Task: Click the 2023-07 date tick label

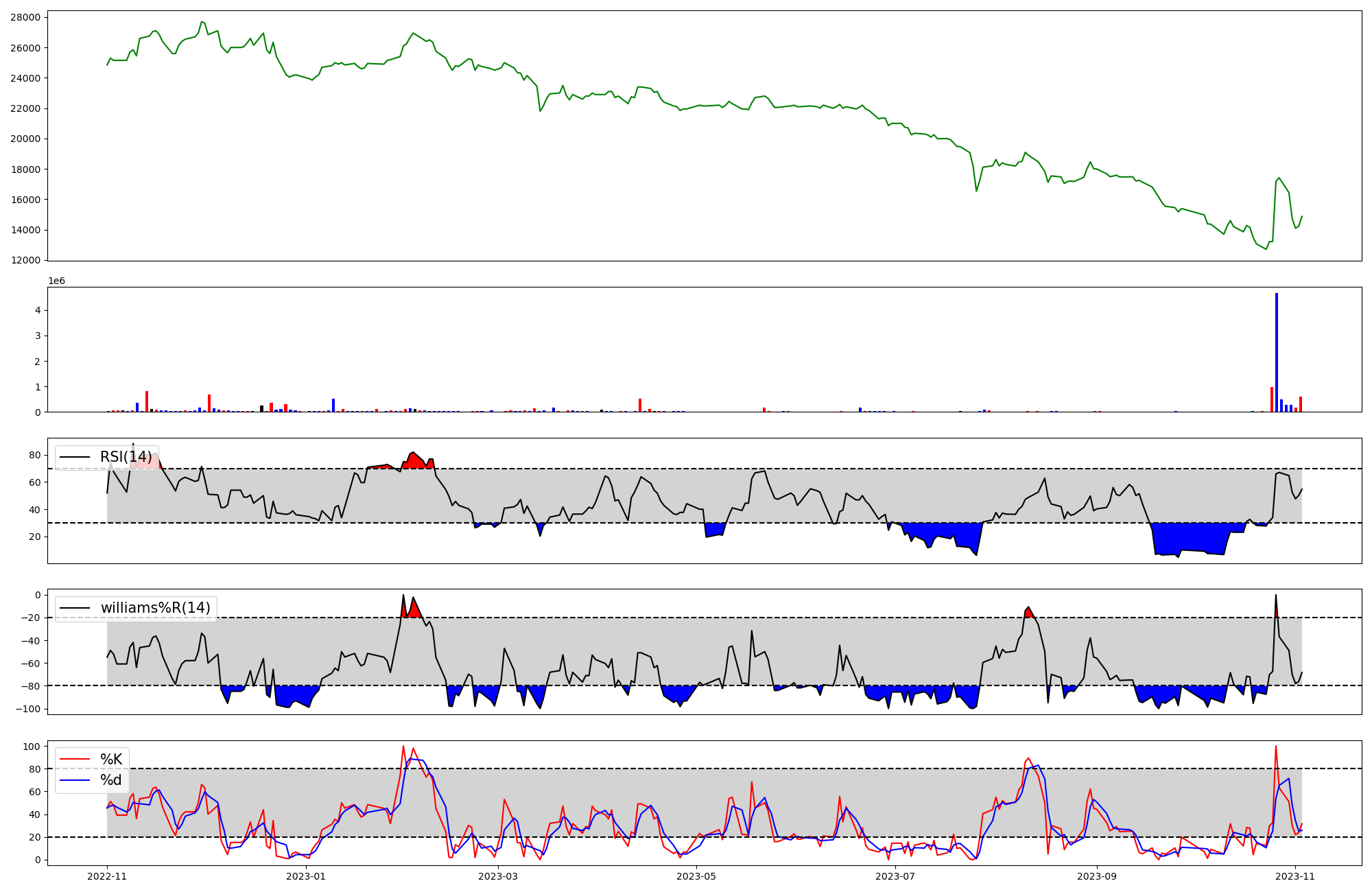Action: [x=896, y=876]
